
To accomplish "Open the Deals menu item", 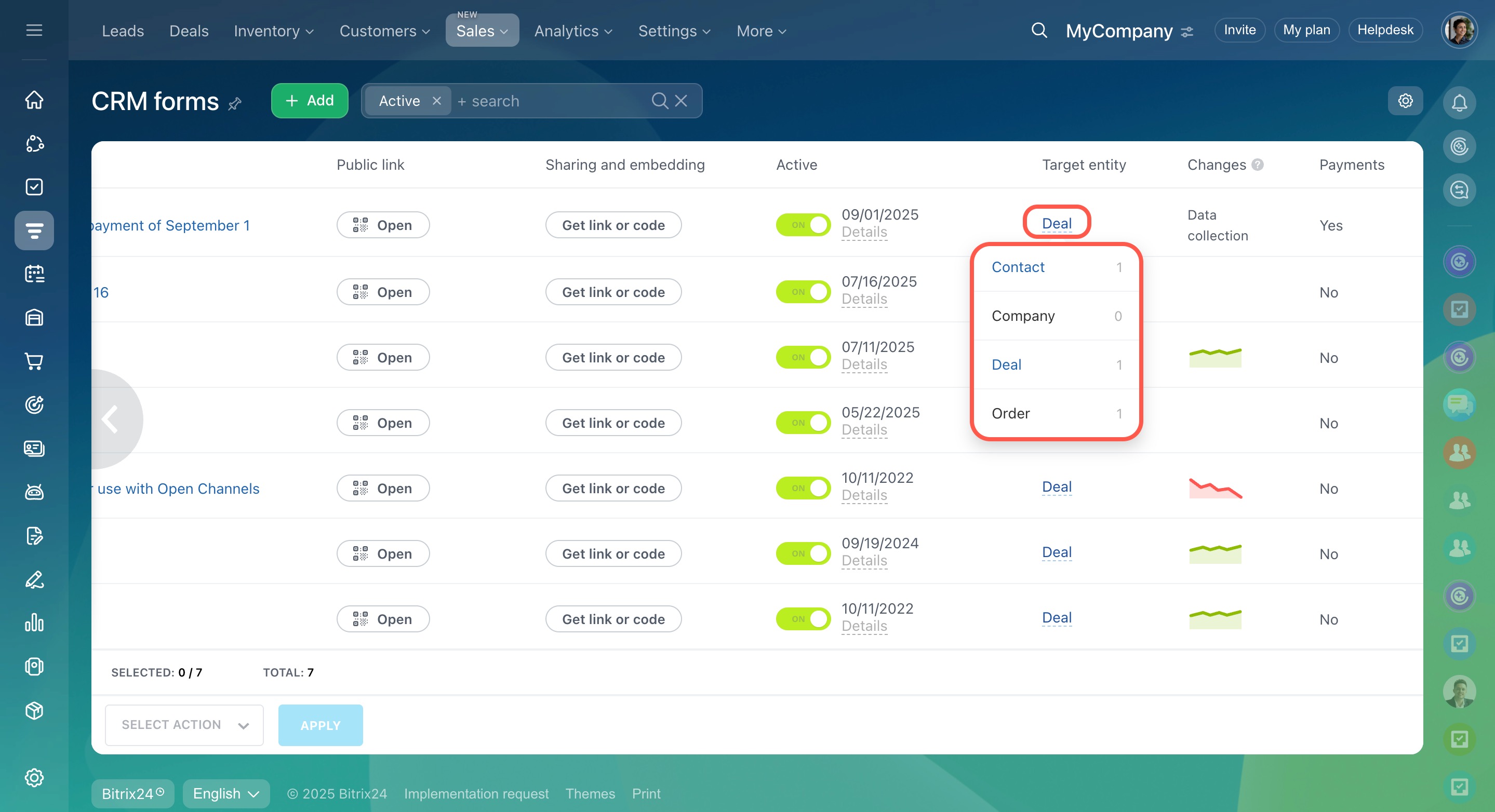I will pos(189,31).
